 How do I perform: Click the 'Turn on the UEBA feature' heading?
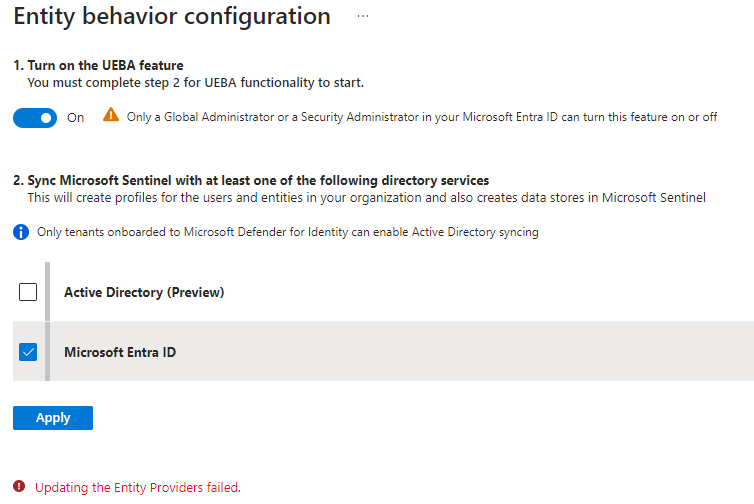(x=99, y=65)
